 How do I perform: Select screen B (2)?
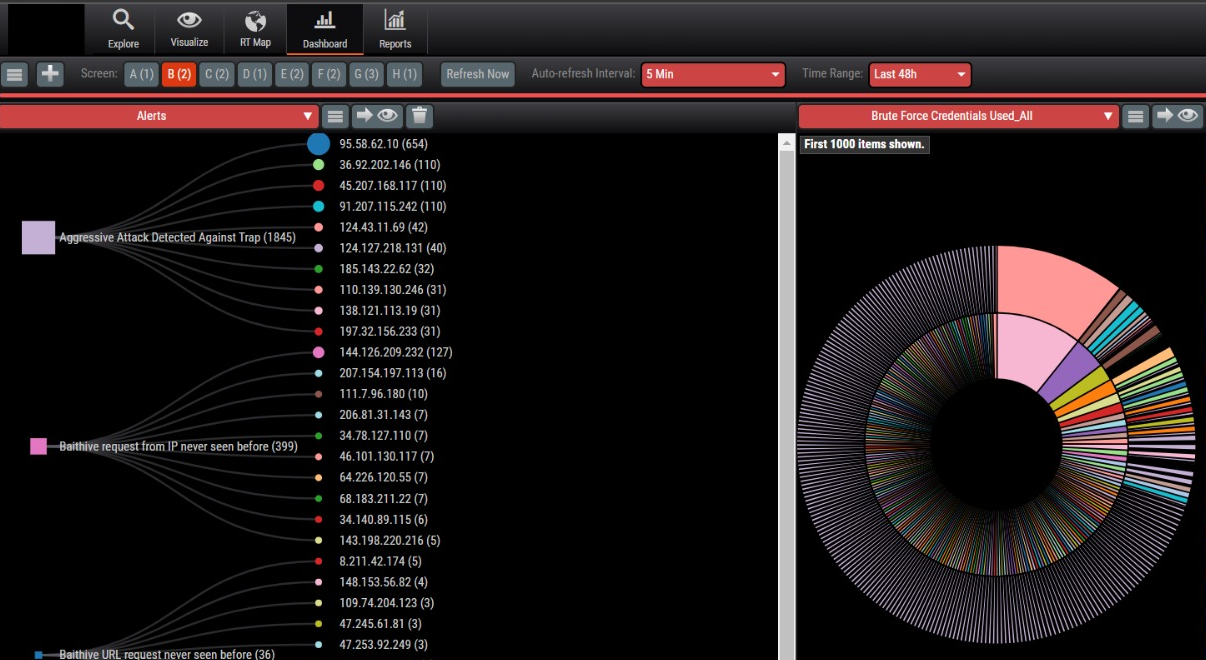(179, 74)
